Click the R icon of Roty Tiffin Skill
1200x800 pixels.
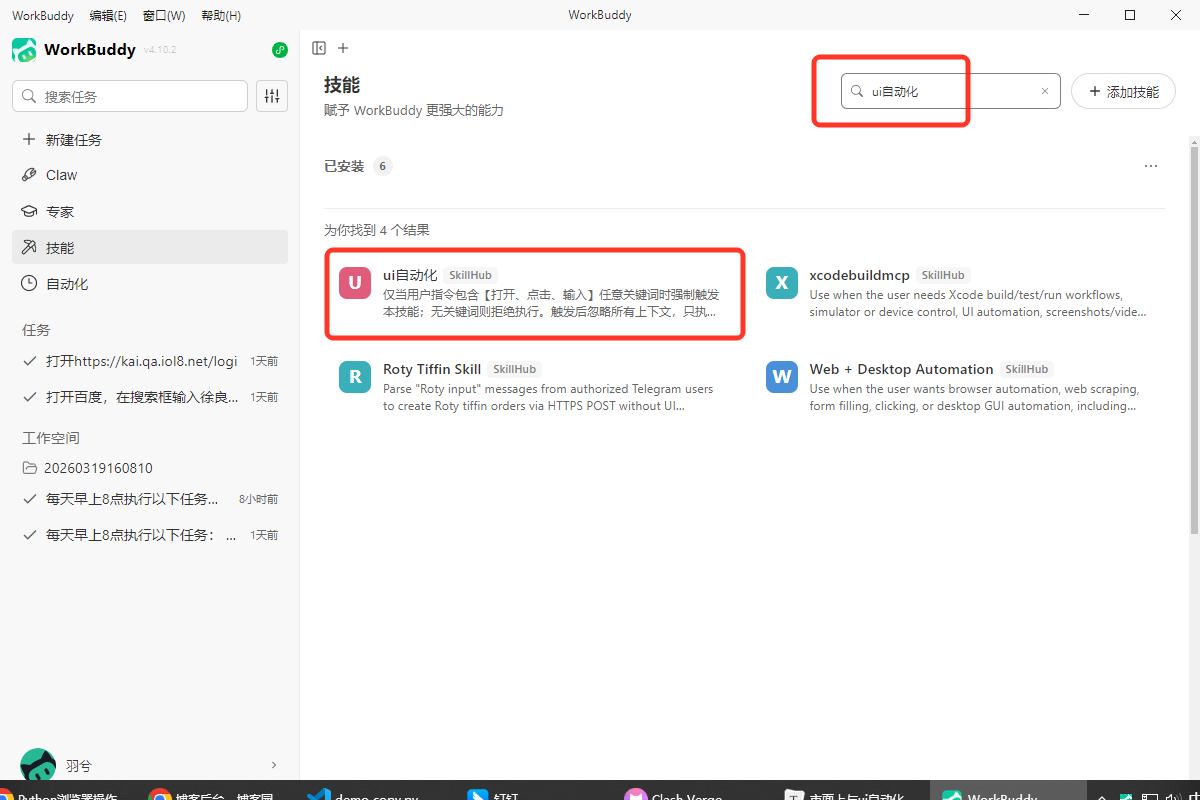pos(355,377)
